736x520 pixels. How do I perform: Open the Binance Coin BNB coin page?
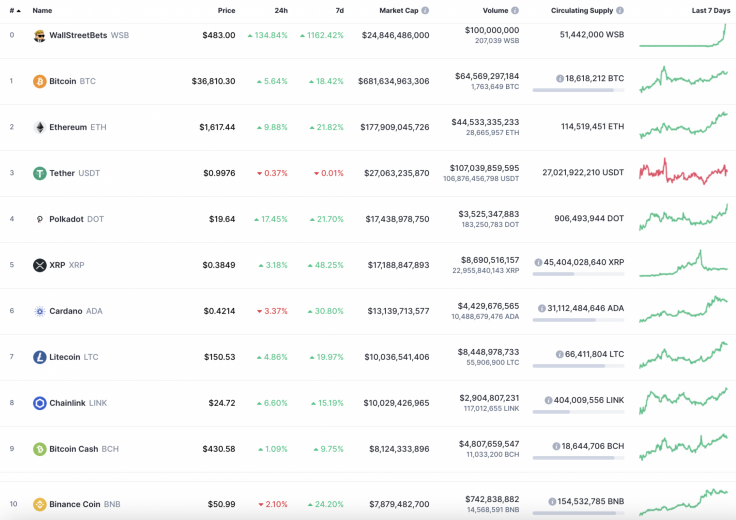(84, 505)
